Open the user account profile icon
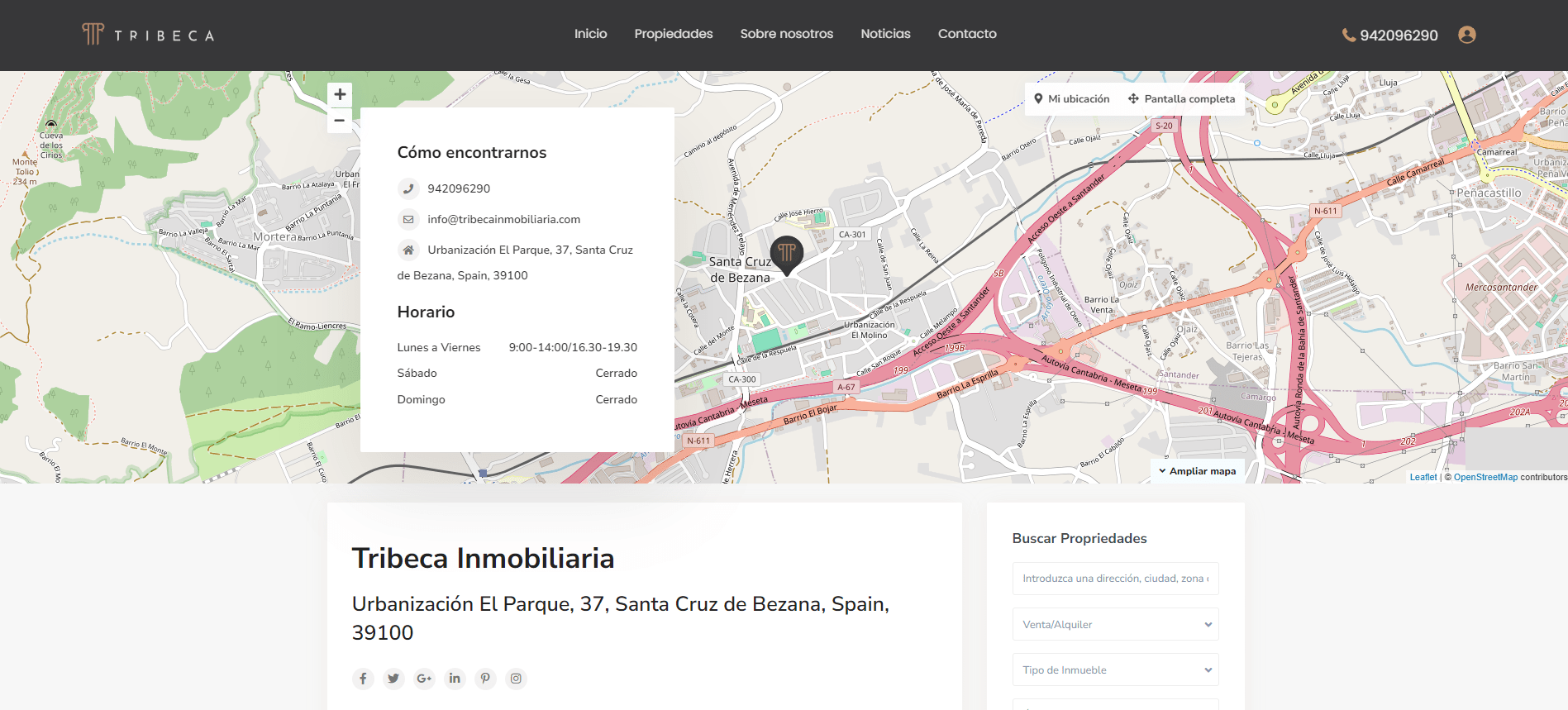1568x710 pixels. pyautogui.click(x=1467, y=35)
